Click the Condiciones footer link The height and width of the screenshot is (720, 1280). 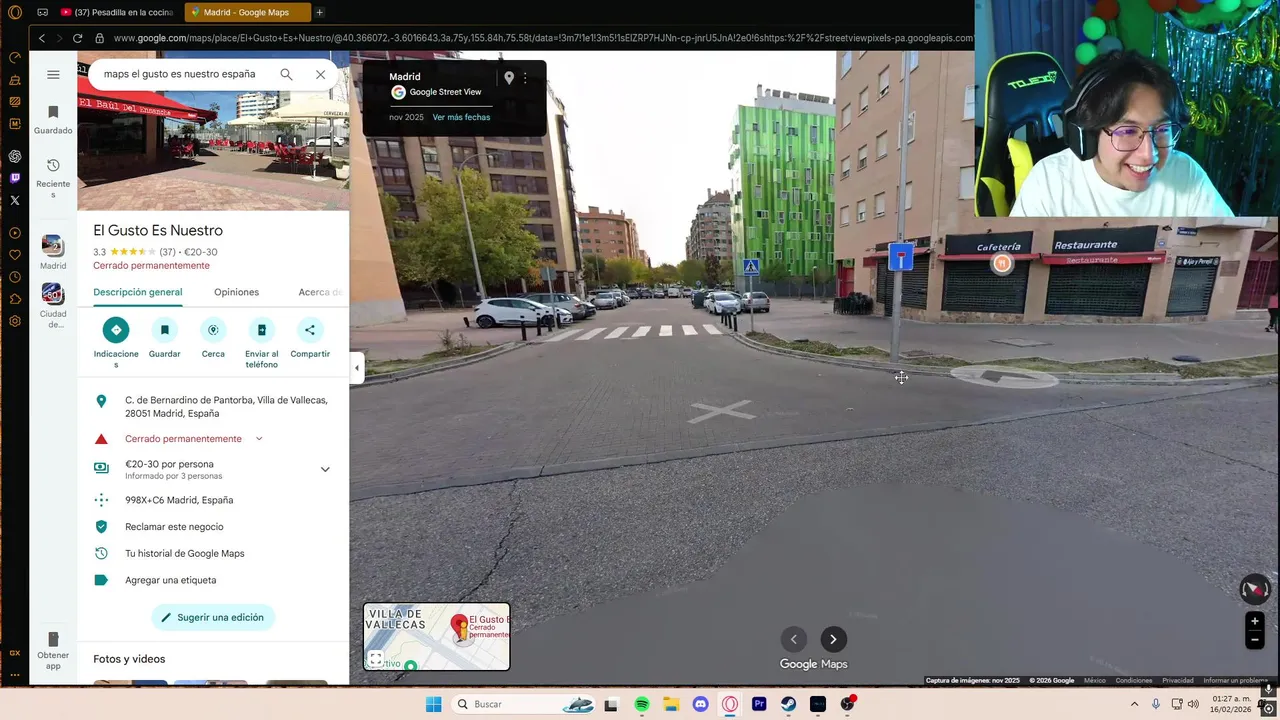1134,681
